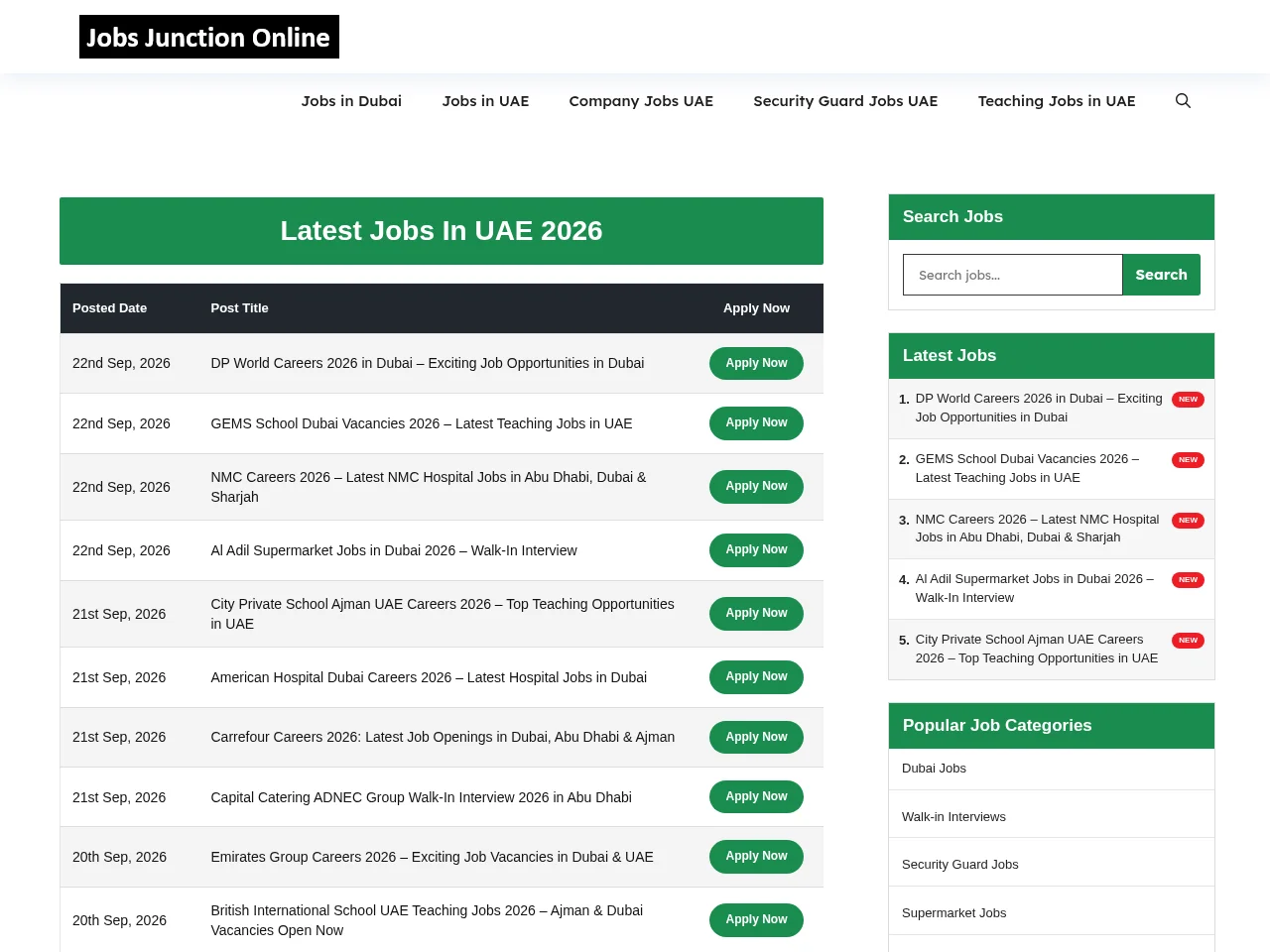The height and width of the screenshot is (952, 1270).
Task: Click NEW badge beside City Private School Ajman
Action: click(1188, 641)
